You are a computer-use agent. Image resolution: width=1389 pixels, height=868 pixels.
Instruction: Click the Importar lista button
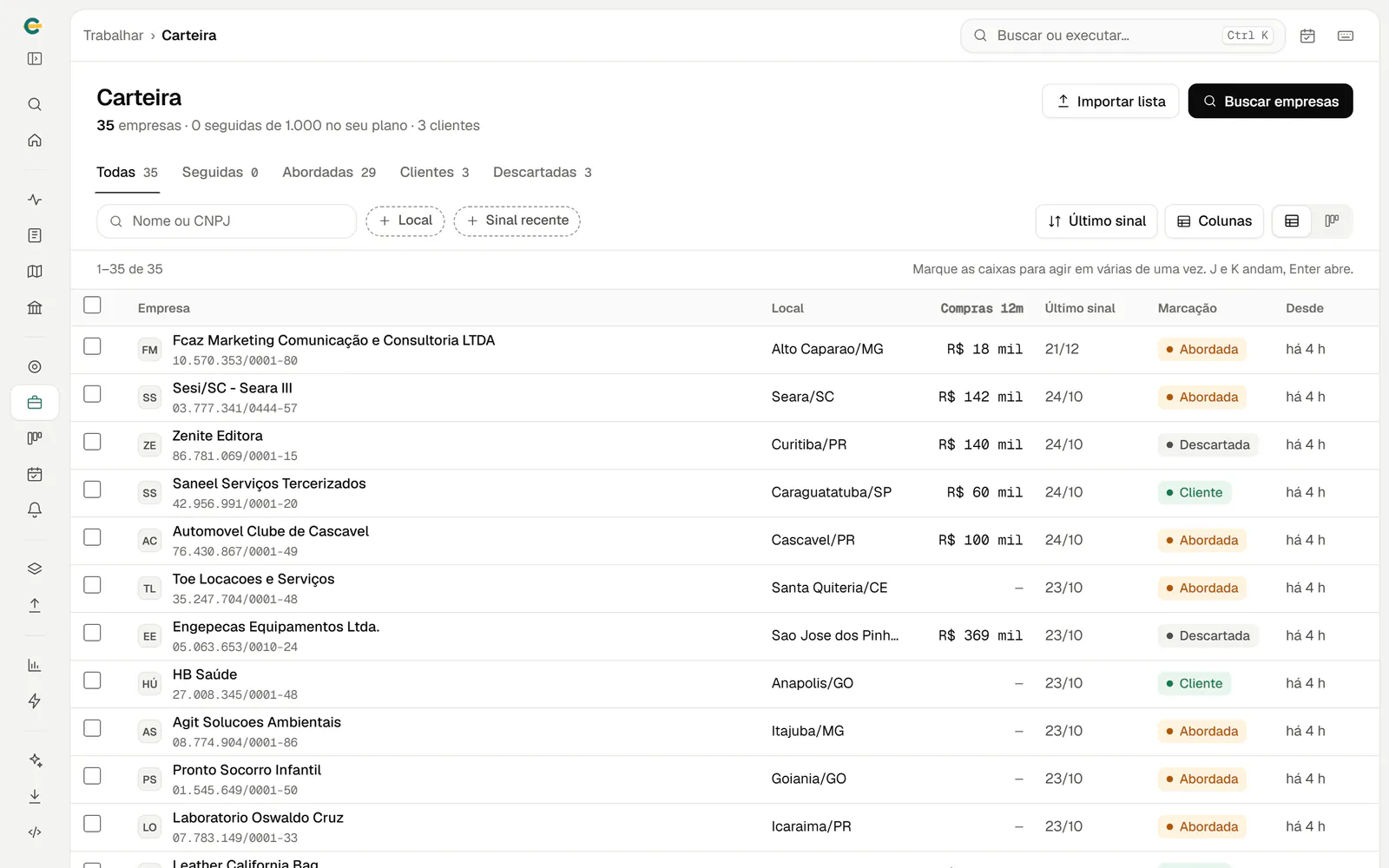pos(1110,102)
